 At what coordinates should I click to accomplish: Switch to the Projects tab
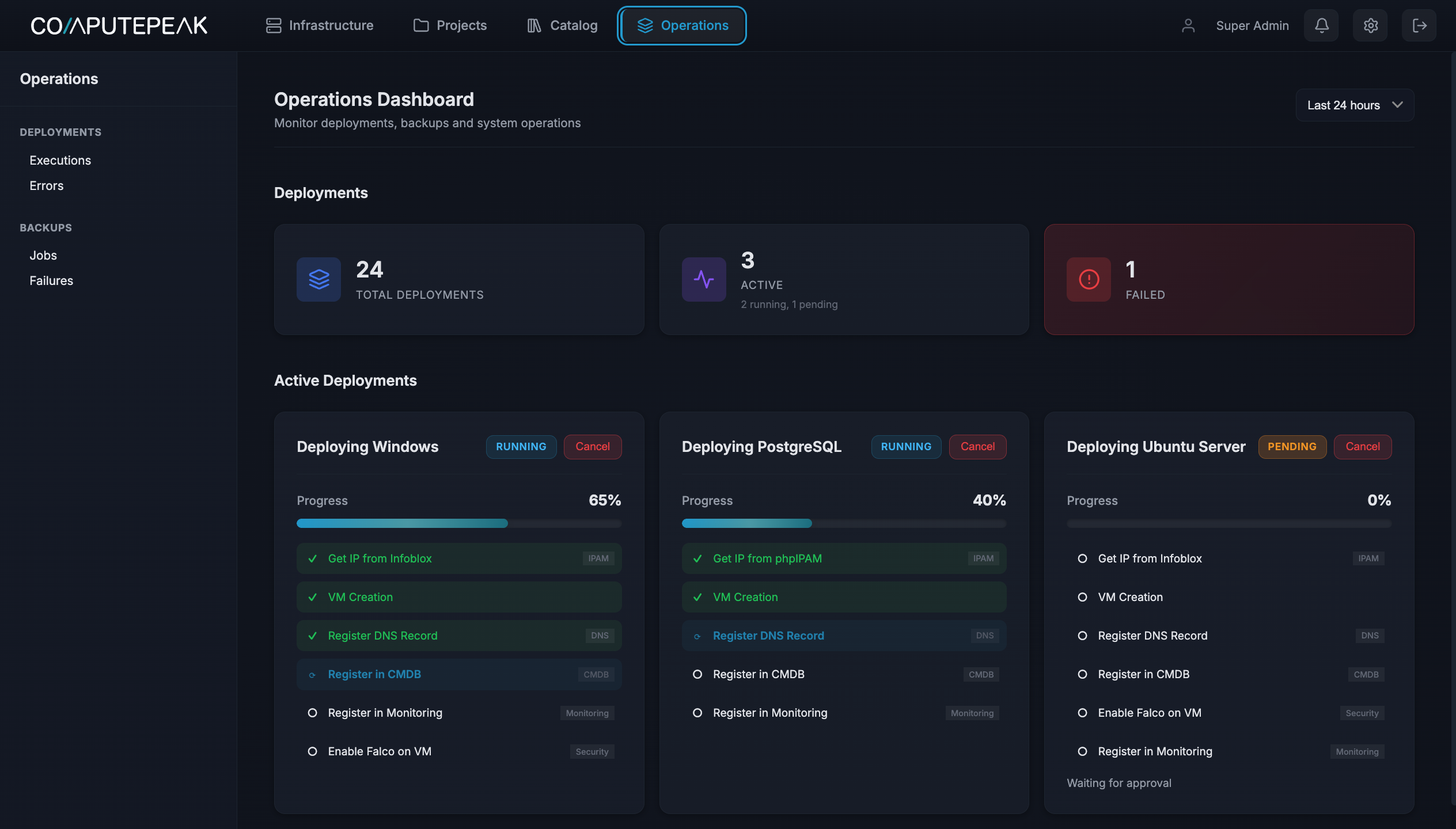450,25
